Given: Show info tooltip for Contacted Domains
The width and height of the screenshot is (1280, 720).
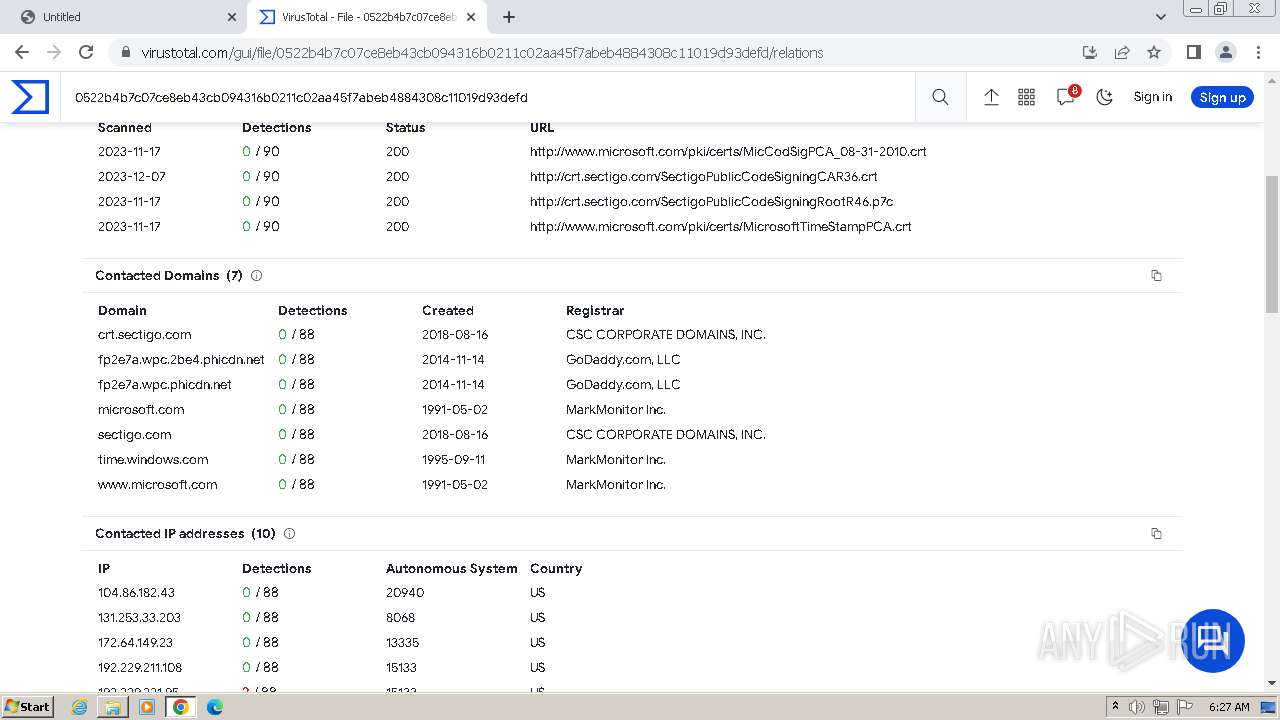Looking at the screenshot, I should [256, 275].
